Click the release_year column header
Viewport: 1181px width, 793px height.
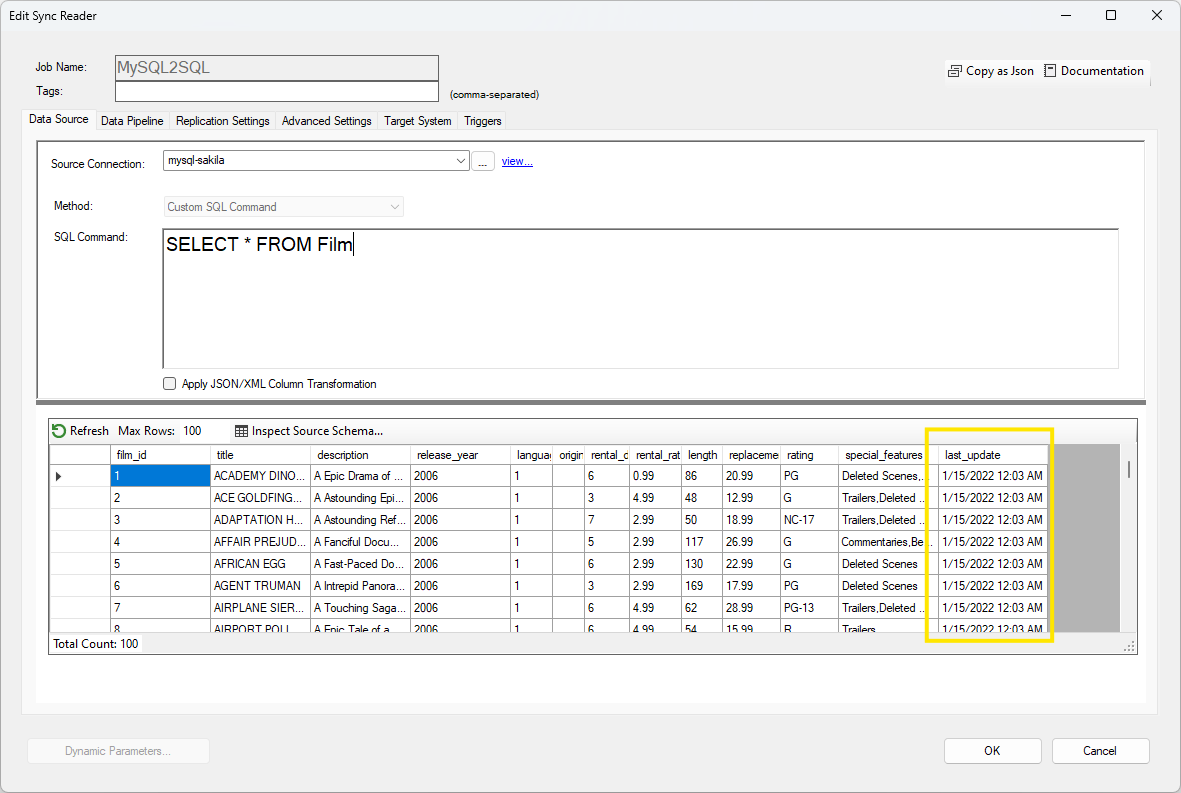(461, 455)
